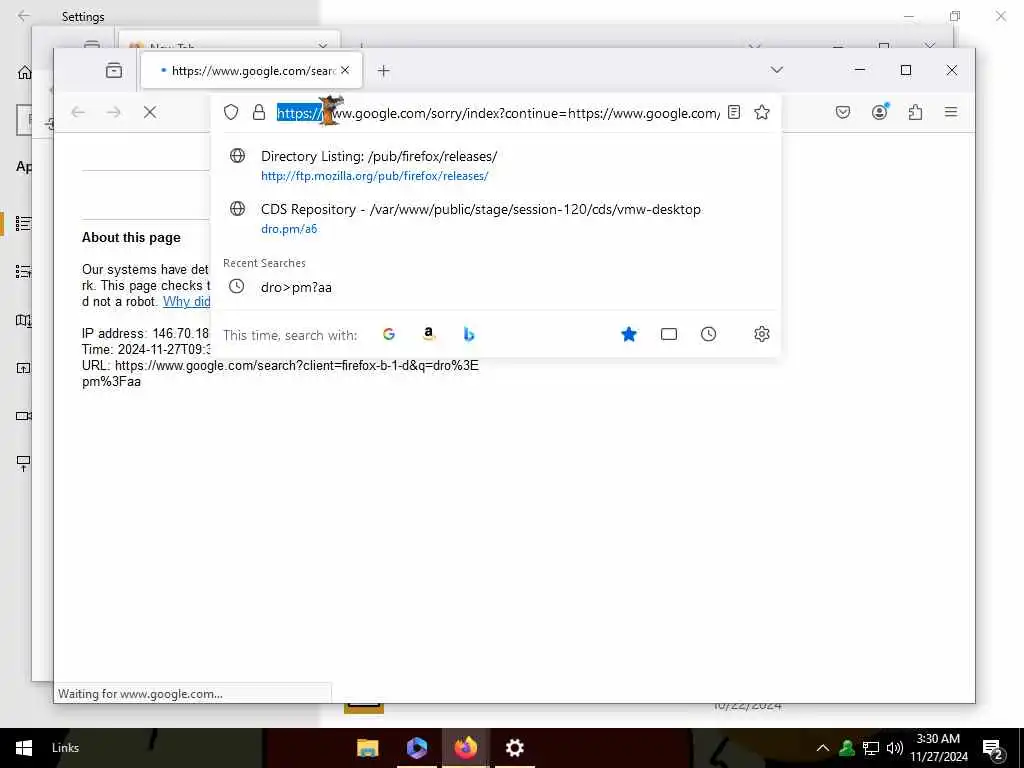The image size is (1024, 768).
Task: Open notification center in taskbar
Action: (x=993, y=749)
